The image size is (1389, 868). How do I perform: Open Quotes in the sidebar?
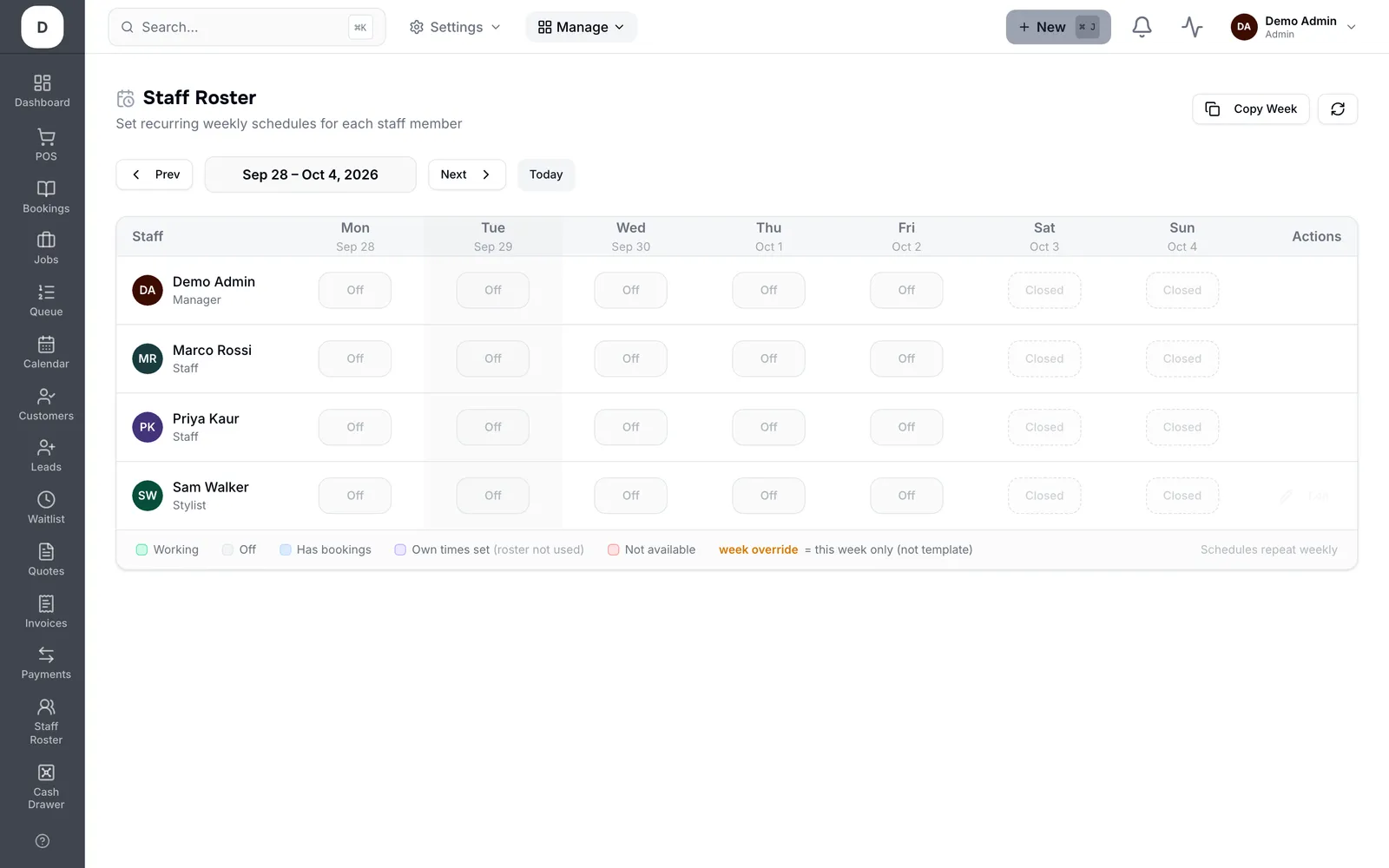(x=46, y=560)
